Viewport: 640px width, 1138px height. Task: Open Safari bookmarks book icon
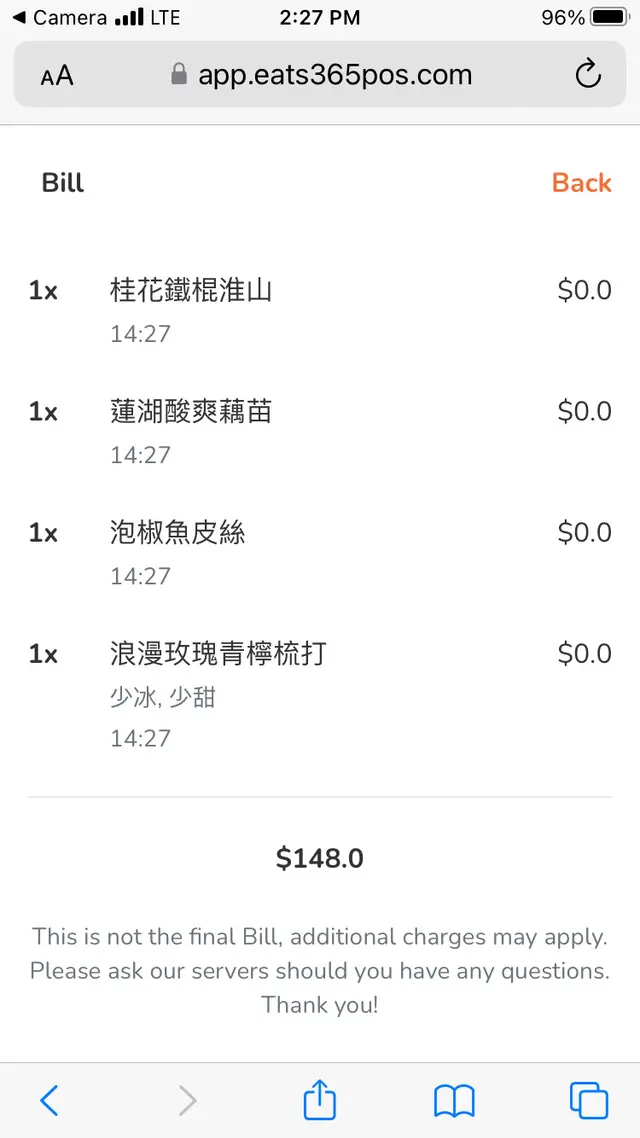[453, 1101]
